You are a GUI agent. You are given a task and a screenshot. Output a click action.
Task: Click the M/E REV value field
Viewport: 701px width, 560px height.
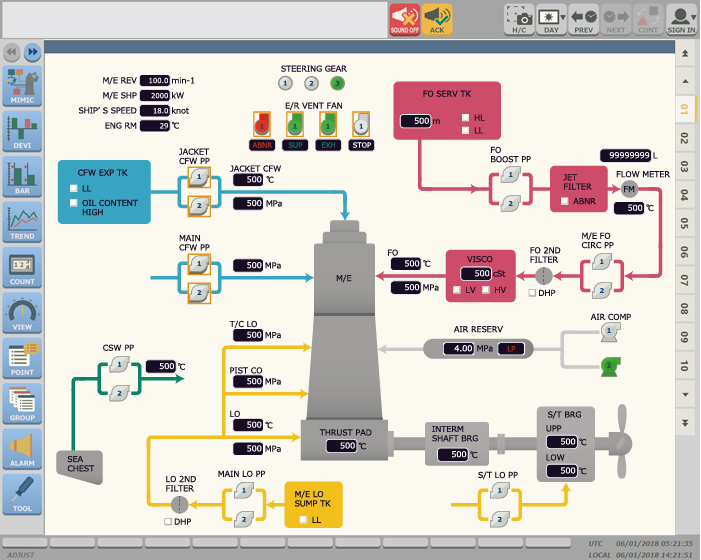(155, 80)
